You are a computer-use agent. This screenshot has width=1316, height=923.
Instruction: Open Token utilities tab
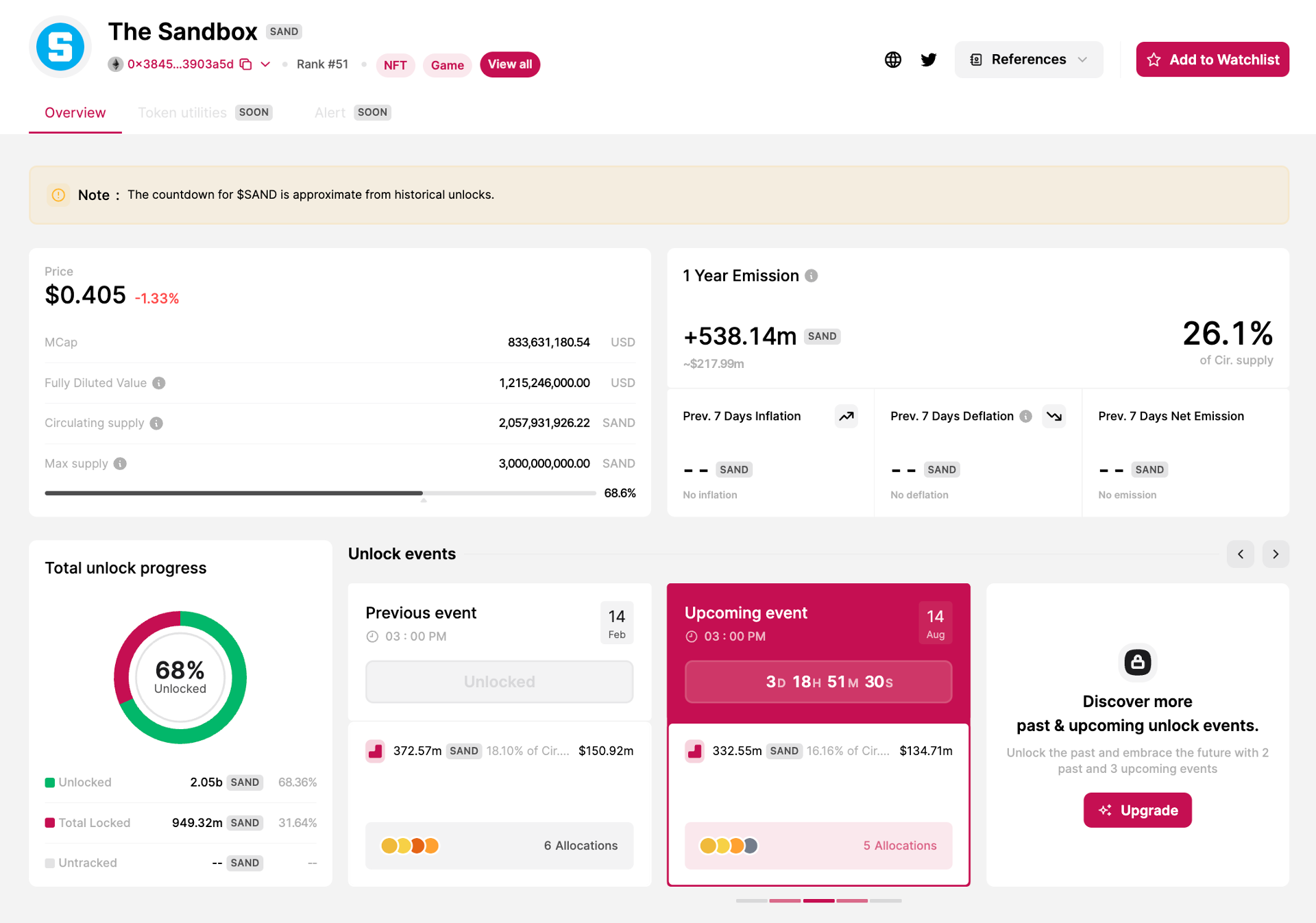click(x=205, y=112)
